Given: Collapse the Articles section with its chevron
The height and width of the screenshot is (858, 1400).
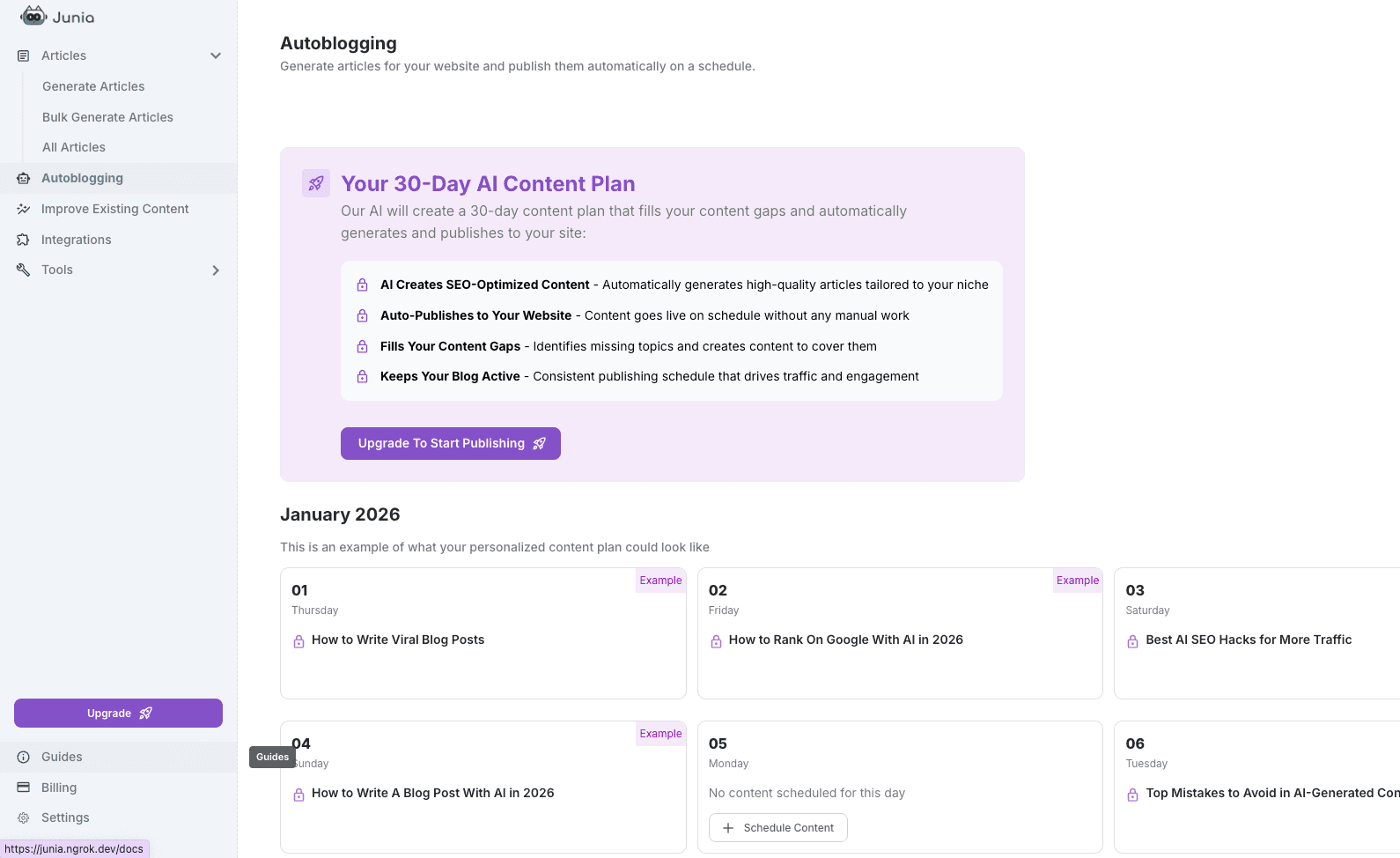Looking at the screenshot, I should tap(216, 55).
